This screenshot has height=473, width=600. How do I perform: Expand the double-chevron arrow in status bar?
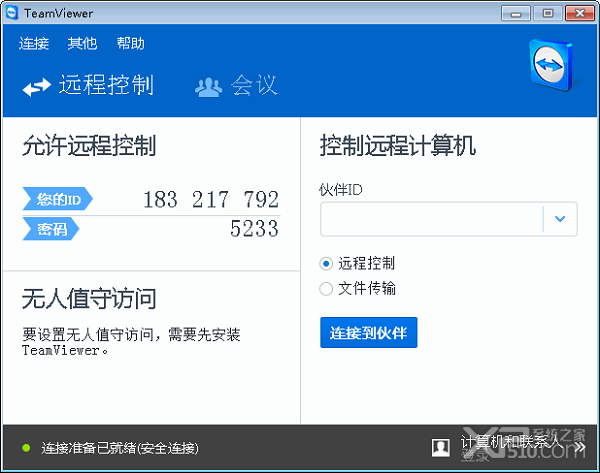579,447
